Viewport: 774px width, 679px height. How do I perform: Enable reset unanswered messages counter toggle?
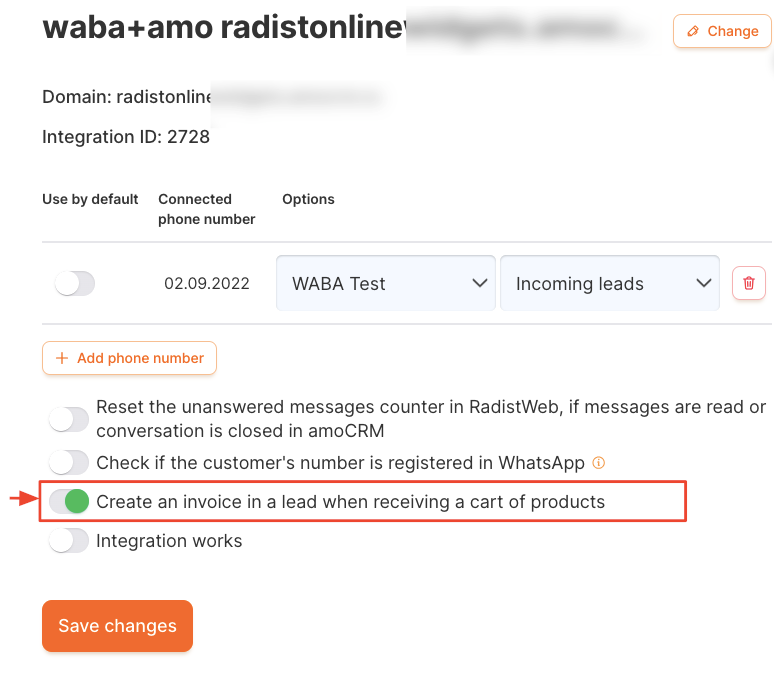(x=69, y=419)
